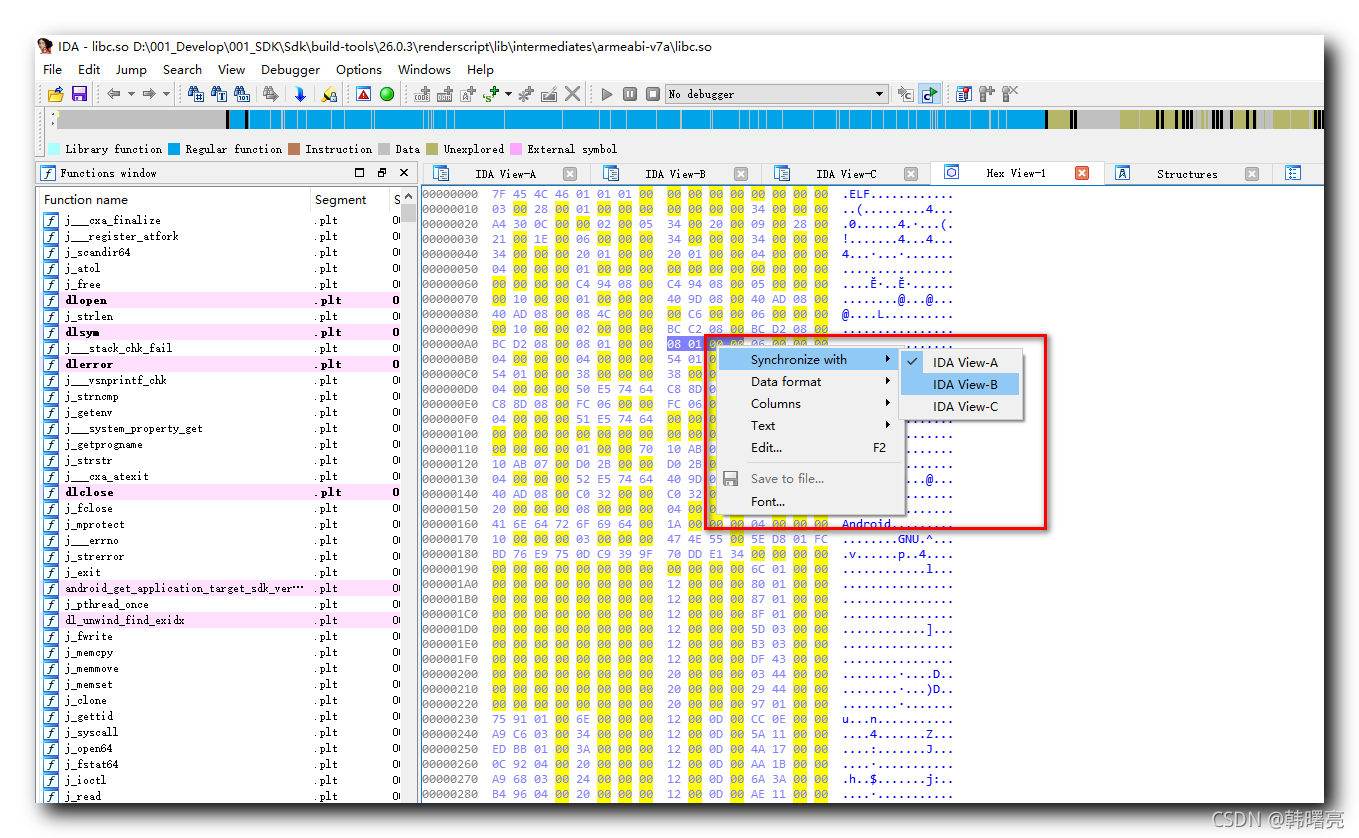Open the Debugger menu

(290, 70)
